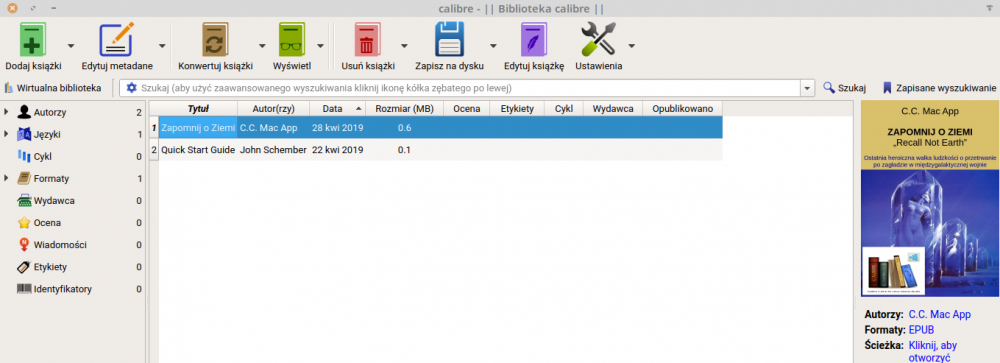Open Ustawienia wrench and screwdriver icon
The image size is (1000, 363).
coord(598,40)
